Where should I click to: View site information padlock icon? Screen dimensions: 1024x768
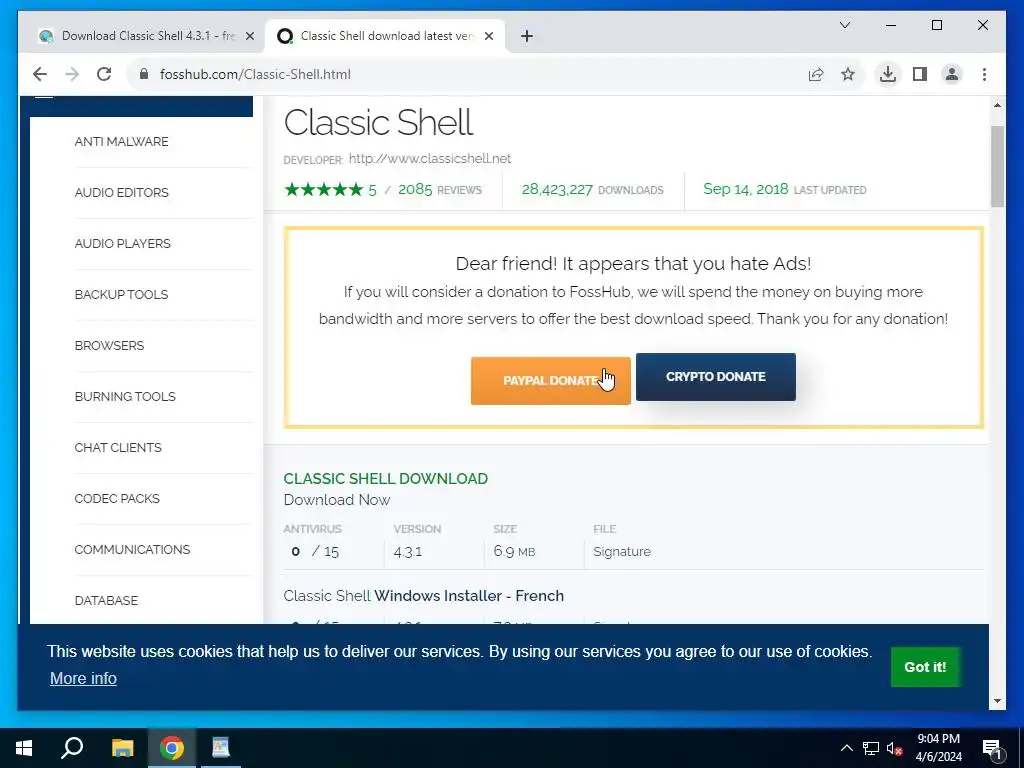point(144,74)
